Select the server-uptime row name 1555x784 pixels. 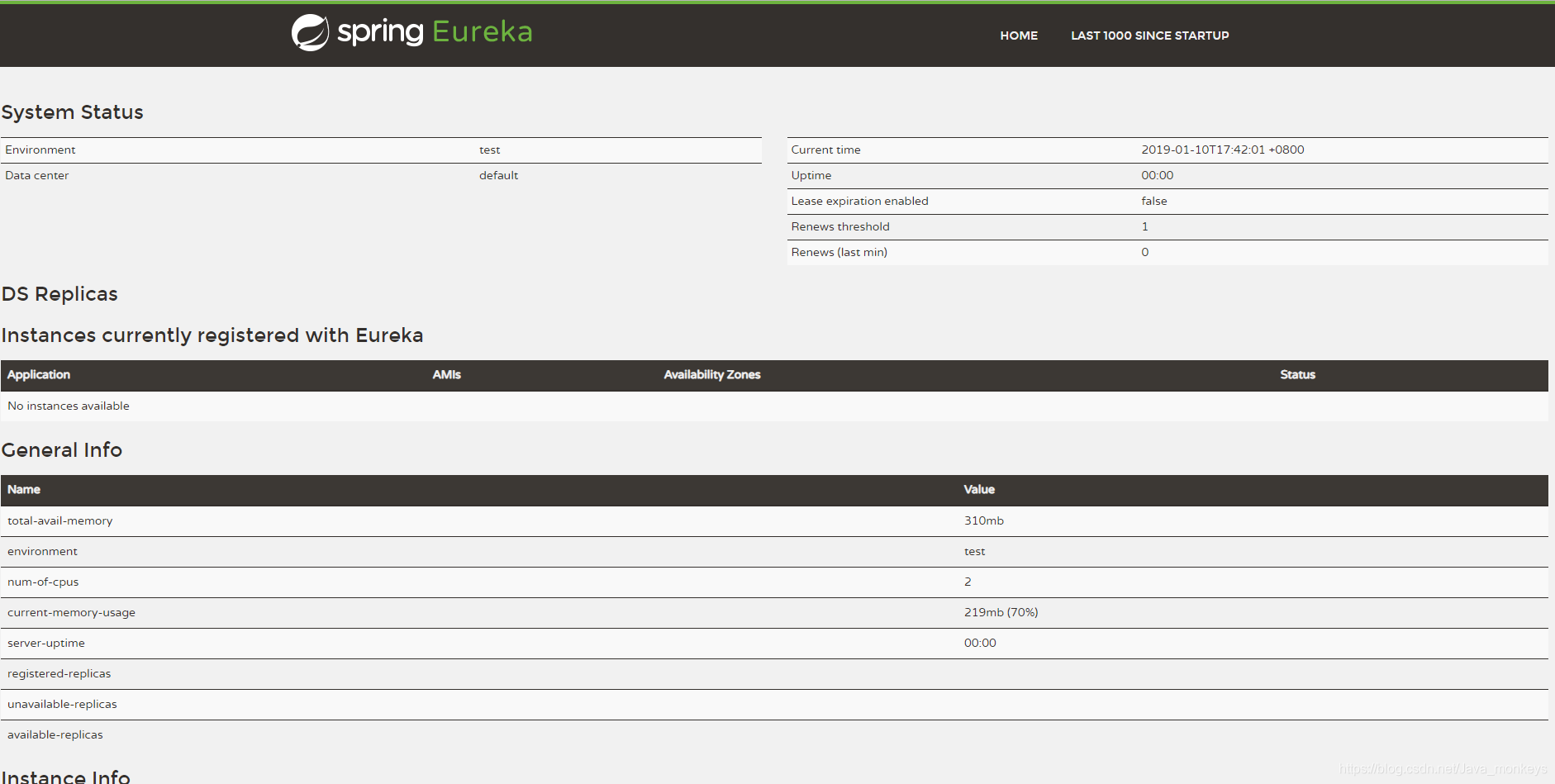(x=46, y=643)
